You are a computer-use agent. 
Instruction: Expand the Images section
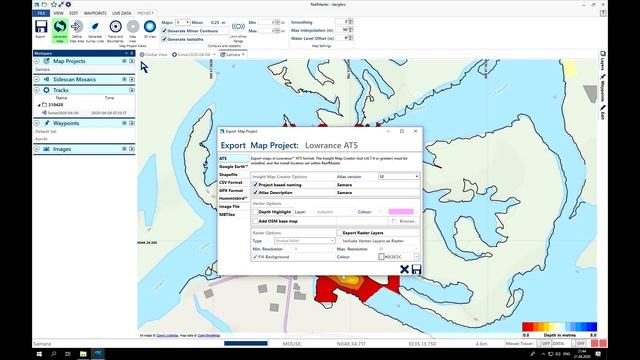click(37, 149)
